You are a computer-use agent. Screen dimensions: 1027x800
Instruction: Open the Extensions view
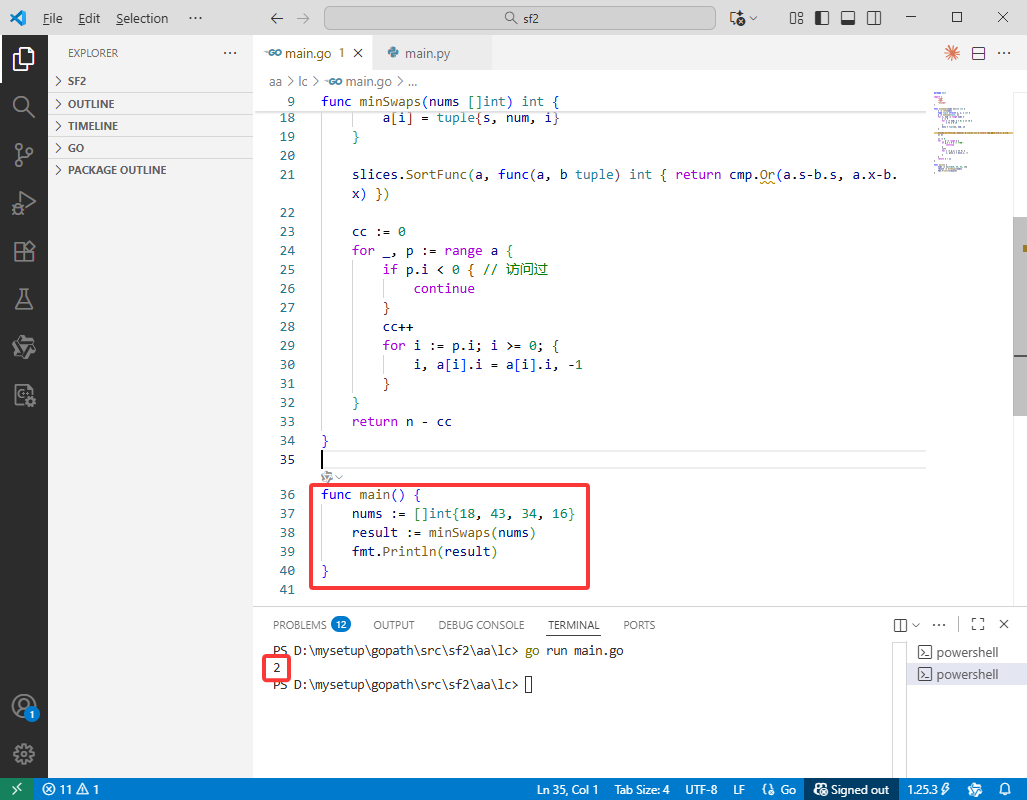(x=24, y=251)
